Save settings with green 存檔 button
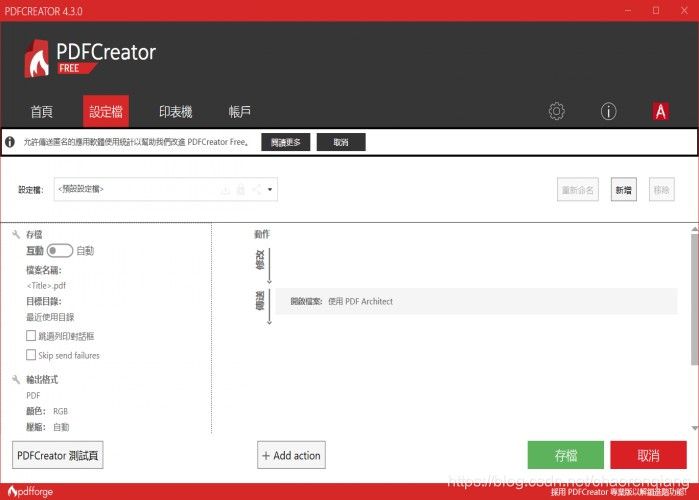Viewport: 699px width, 500px height. 566,455
